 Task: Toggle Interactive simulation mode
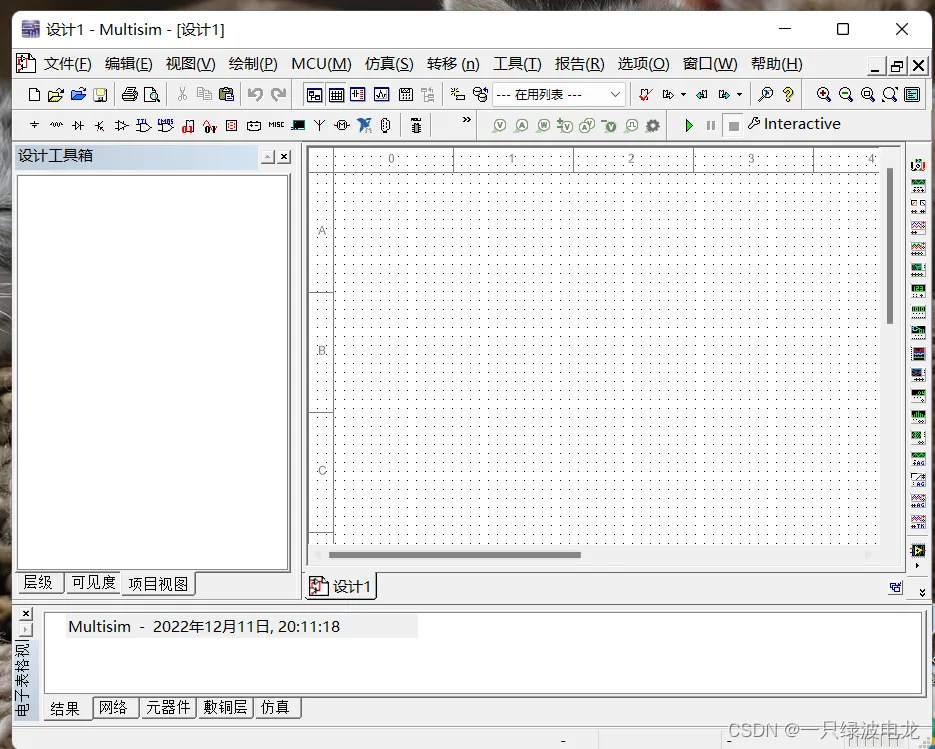pyautogui.click(x=797, y=124)
